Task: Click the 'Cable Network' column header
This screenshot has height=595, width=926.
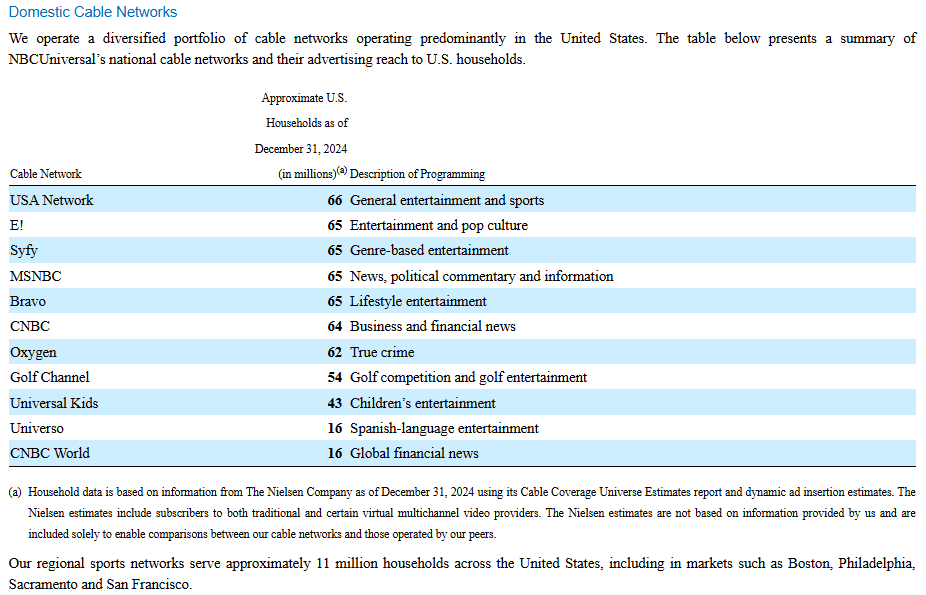Action: coord(45,174)
